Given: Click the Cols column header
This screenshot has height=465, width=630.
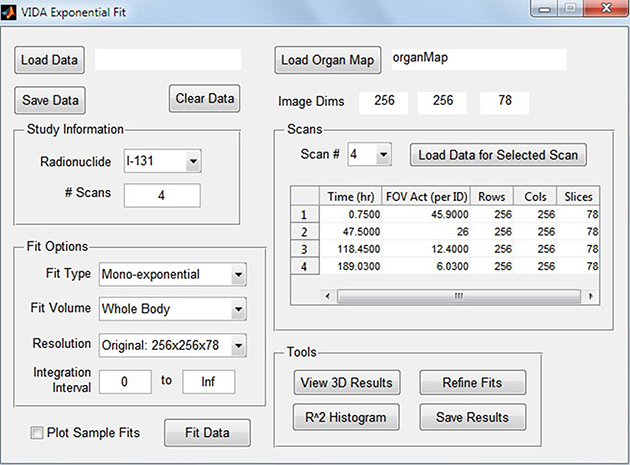Looking at the screenshot, I should click(535, 197).
